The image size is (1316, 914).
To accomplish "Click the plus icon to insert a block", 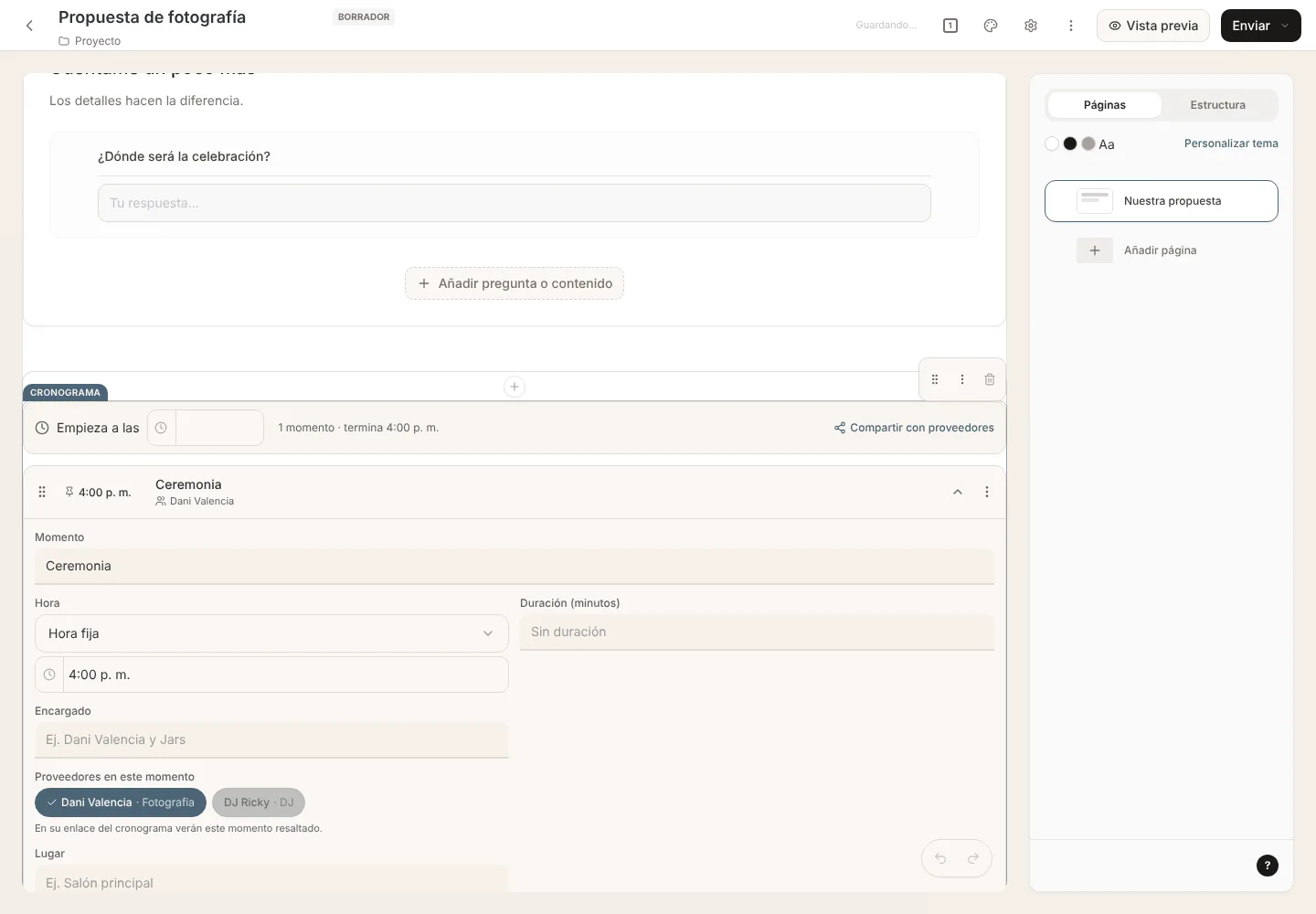I will click(x=515, y=387).
